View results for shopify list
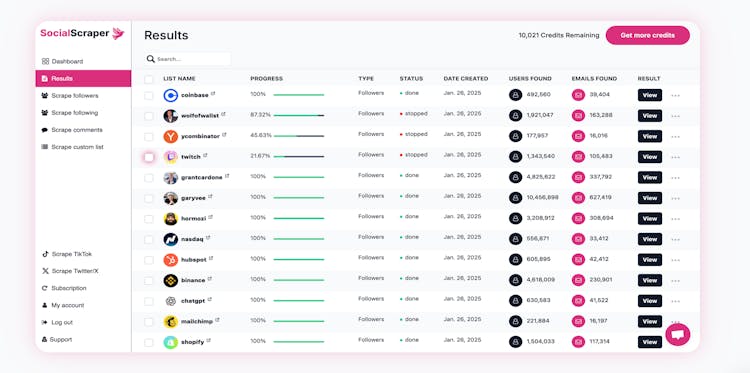The width and height of the screenshot is (750, 373). [x=650, y=342]
